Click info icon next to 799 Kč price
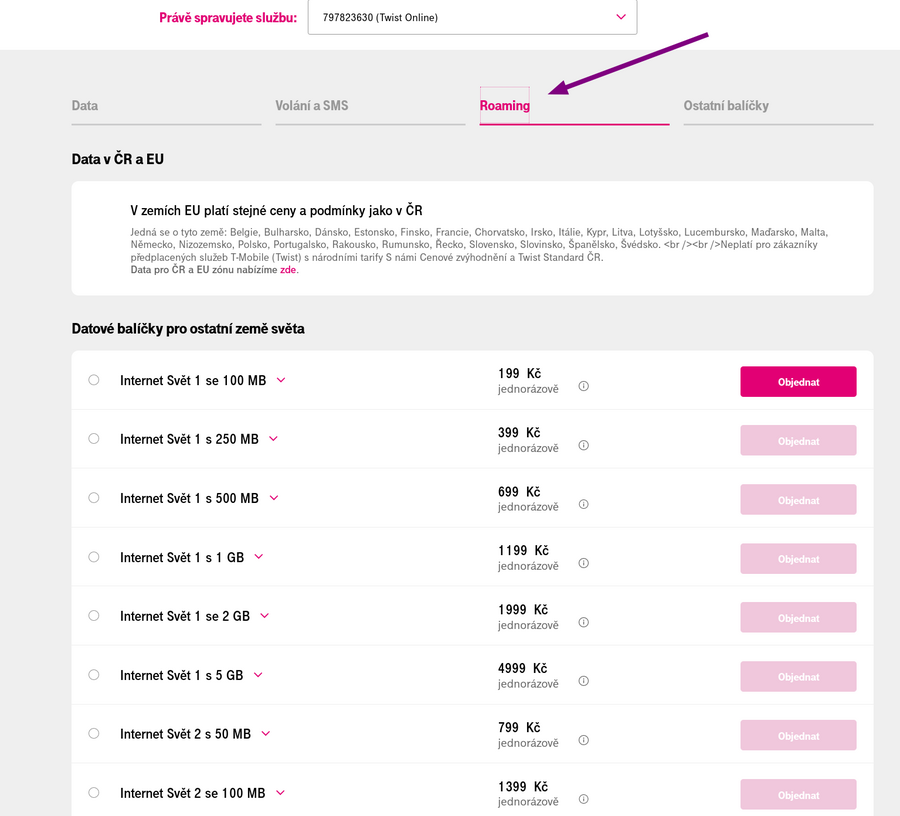The width and height of the screenshot is (900, 816). 584,740
